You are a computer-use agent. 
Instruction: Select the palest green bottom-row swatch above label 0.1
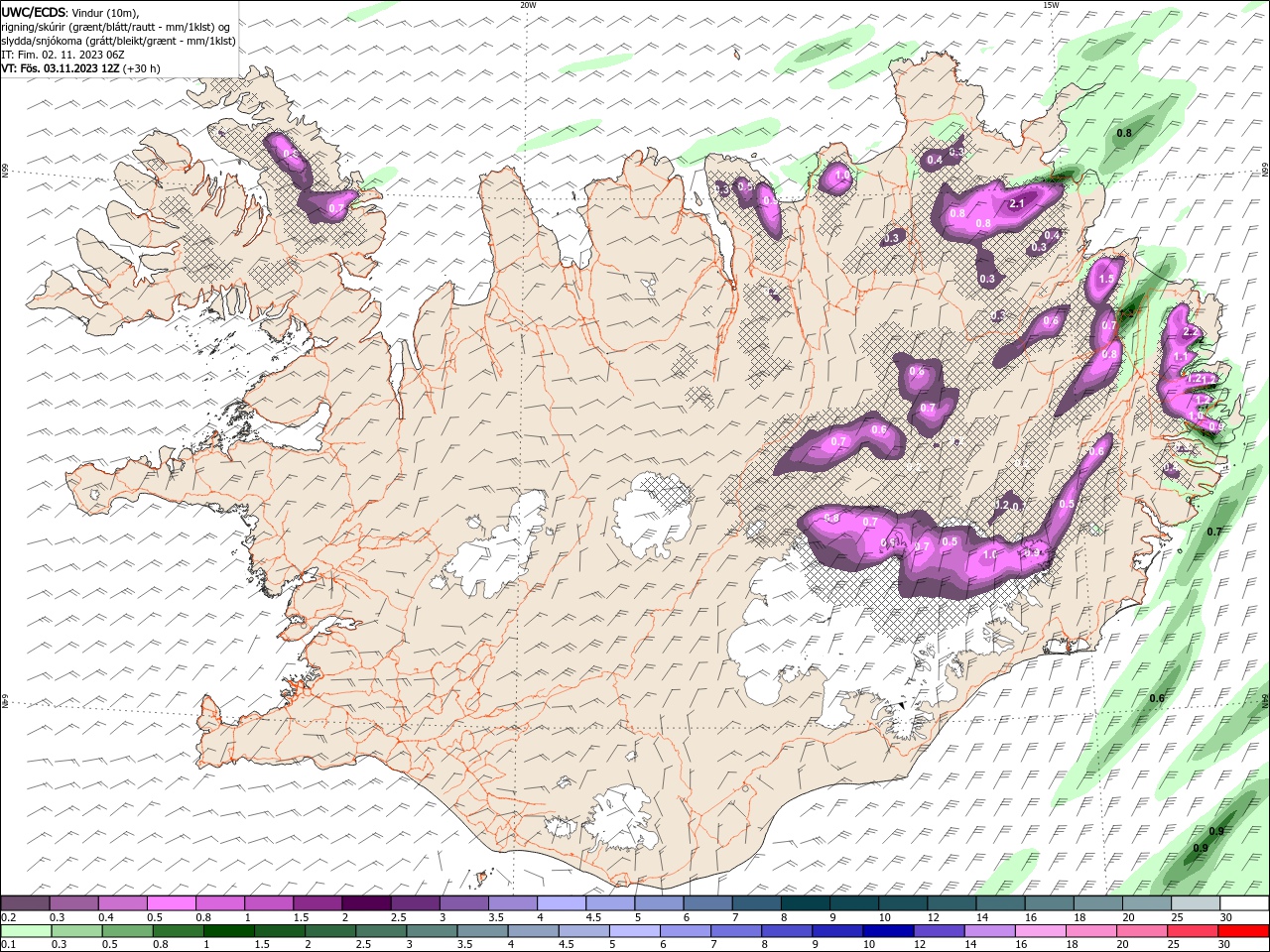[26, 931]
